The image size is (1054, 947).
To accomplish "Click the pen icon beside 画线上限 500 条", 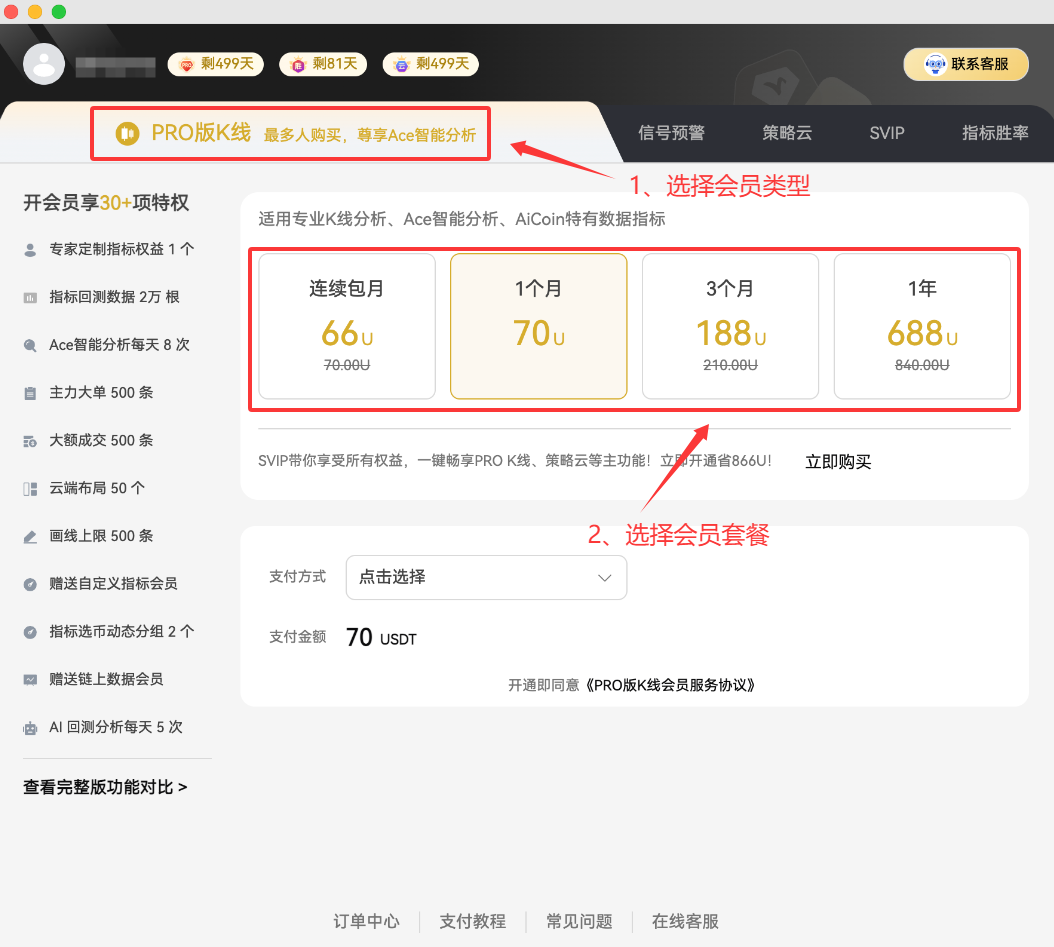I will click(31, 536).
